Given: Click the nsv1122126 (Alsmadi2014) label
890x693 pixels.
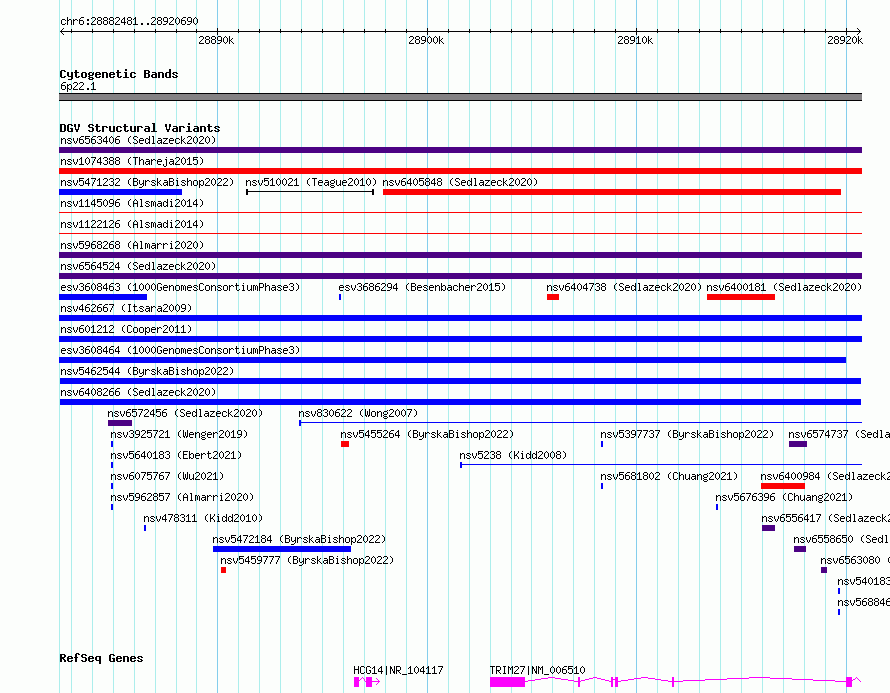Looking at the screenshot, I should (x=132, y=224).
